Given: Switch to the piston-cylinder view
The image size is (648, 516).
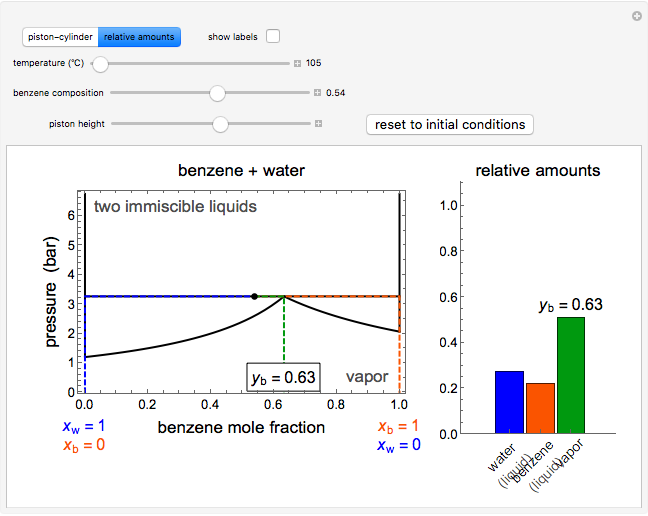Looking at the screenshot, I should (60, 37).
